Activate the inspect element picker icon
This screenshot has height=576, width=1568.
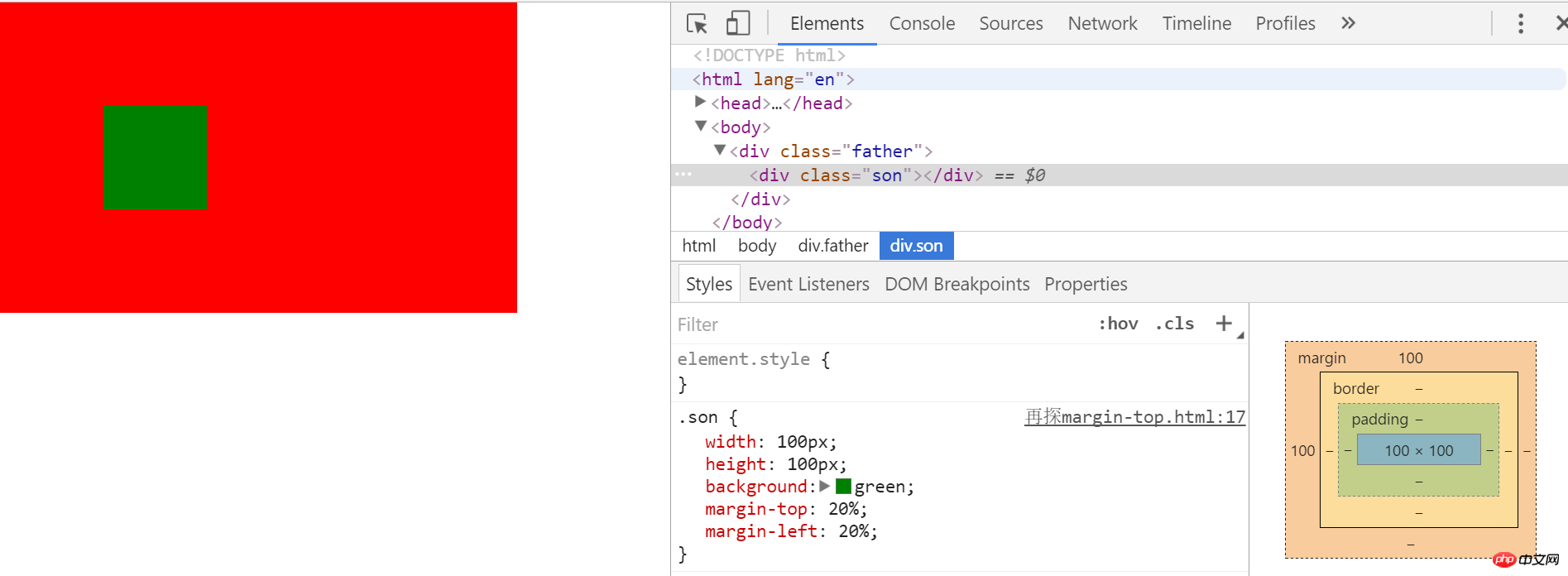click(x=697, y=23)
